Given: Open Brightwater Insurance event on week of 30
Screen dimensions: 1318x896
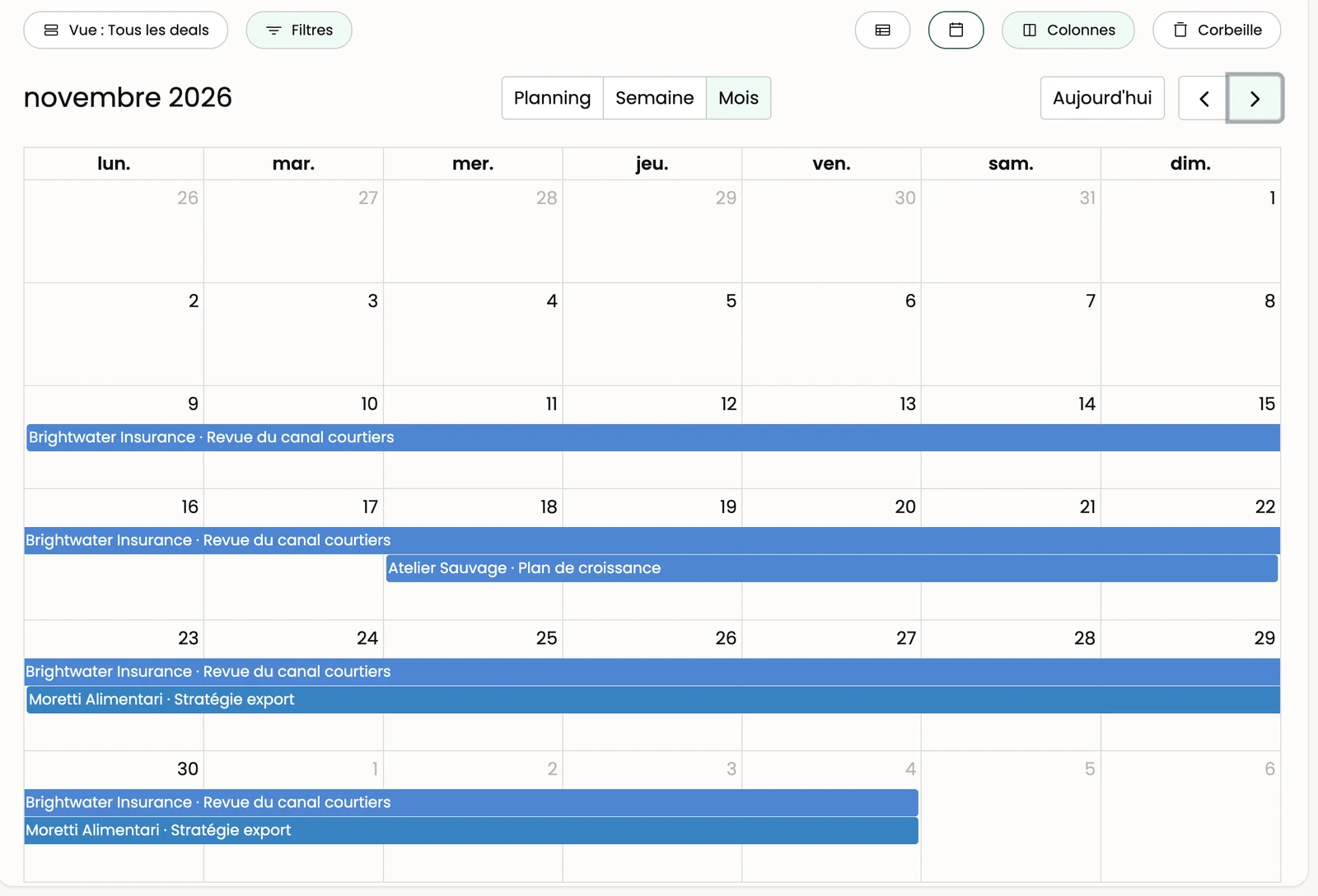Looking at the screenshot, I should tap(471, 802).
